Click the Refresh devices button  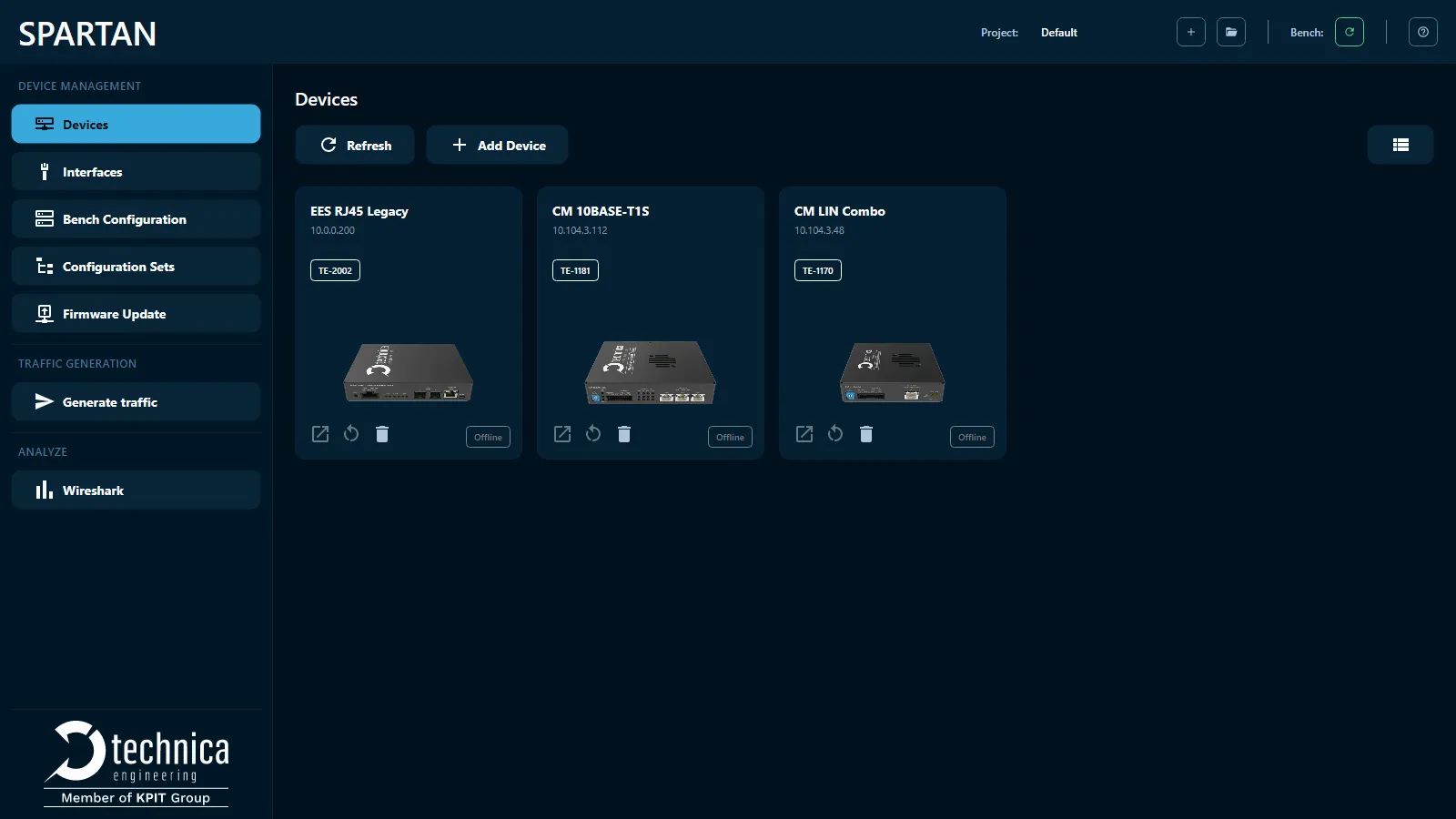tap(355, 145)
